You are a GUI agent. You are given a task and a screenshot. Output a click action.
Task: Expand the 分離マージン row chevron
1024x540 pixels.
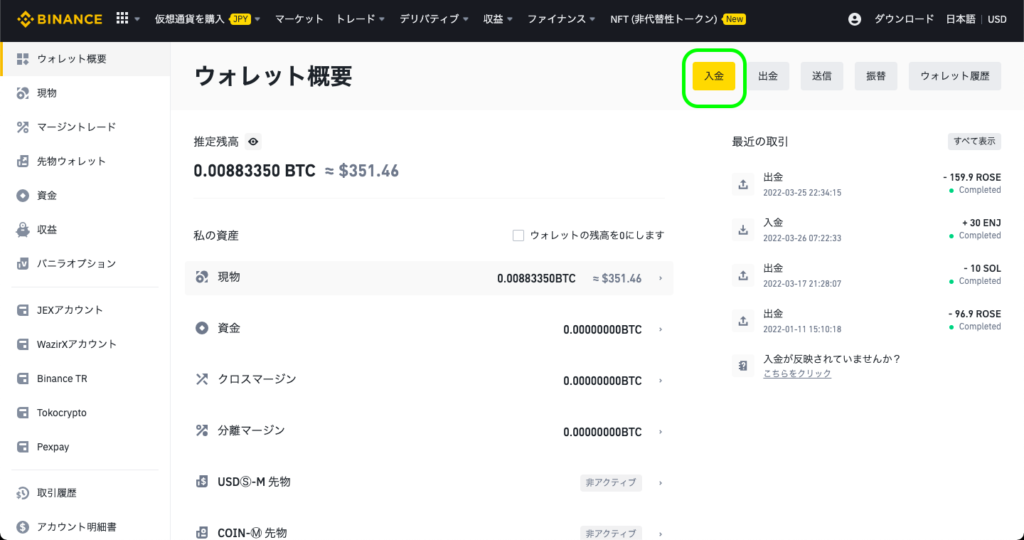(660, 432)
